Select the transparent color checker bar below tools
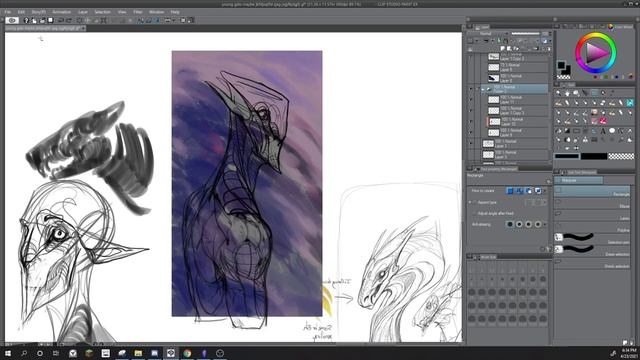This screenshot has height=360, width=640. [x=621, y=156]
